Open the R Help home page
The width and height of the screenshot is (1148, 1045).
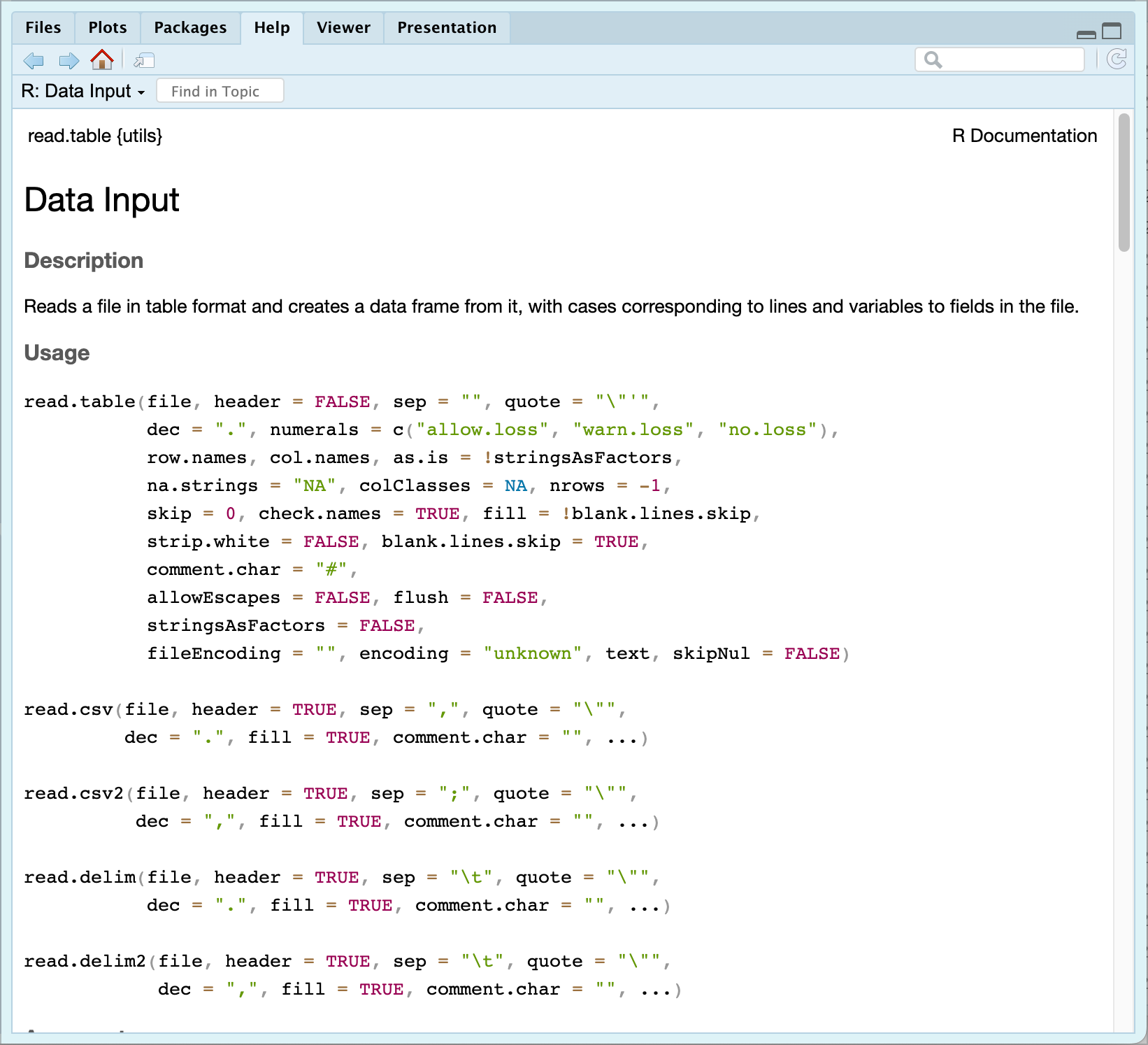102,60
